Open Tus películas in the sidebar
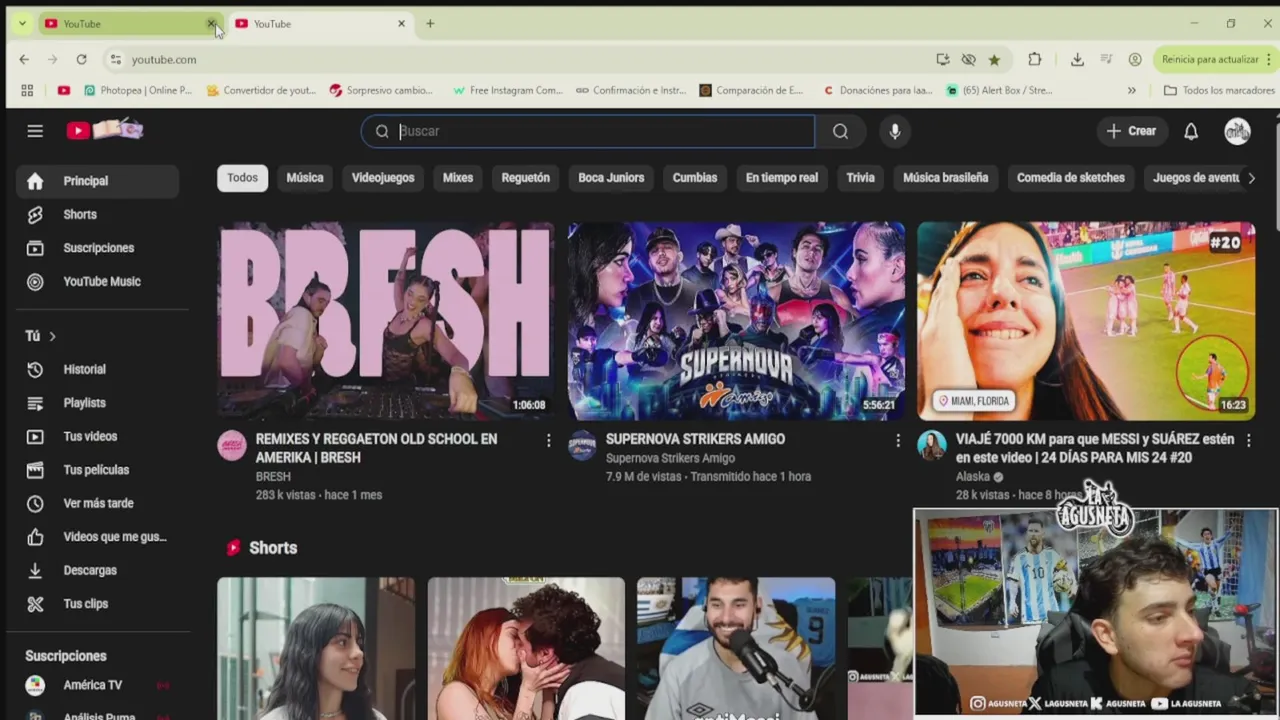 coord(97,470)
